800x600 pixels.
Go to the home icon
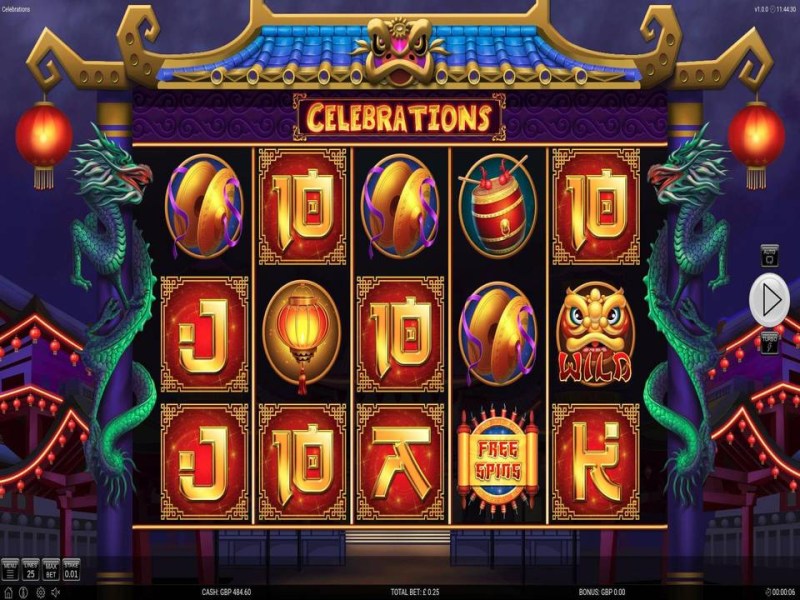[x=8, y=592]
